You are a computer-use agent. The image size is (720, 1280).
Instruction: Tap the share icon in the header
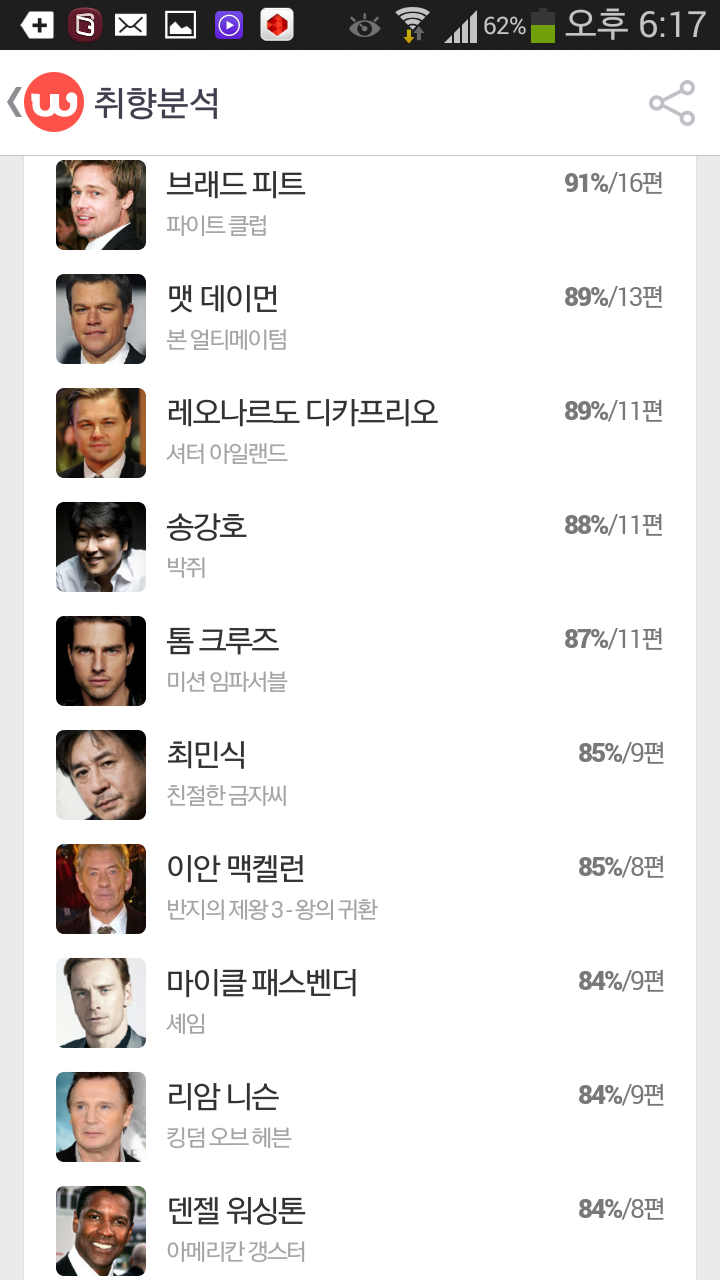tap(672, 103)
